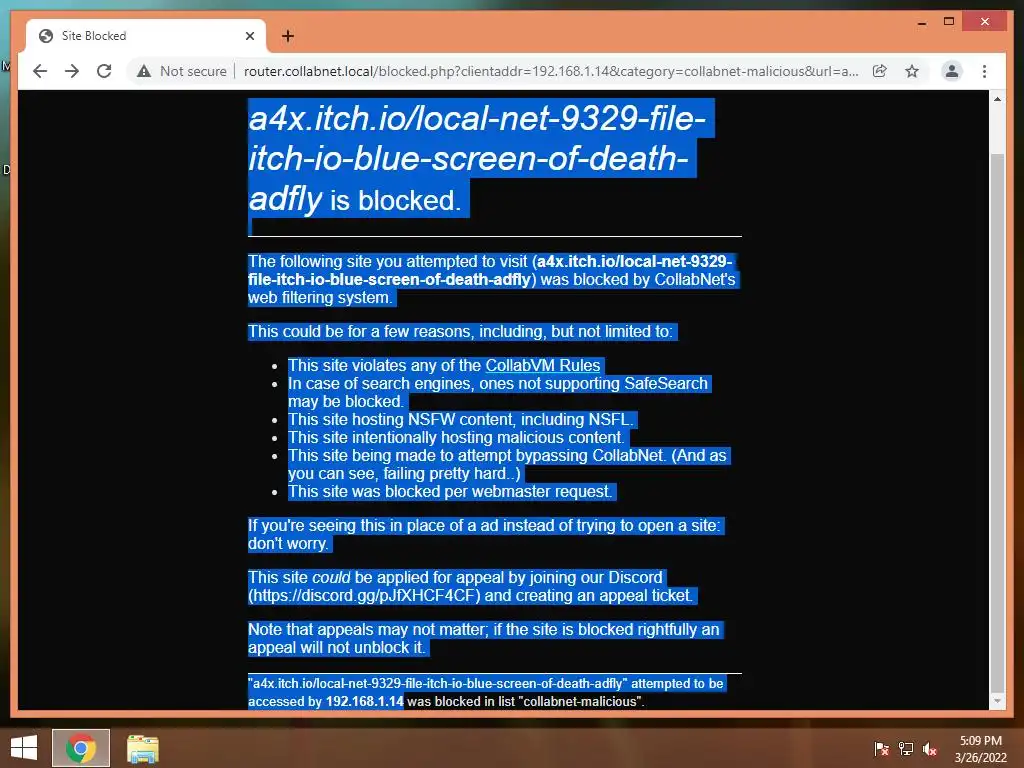Viewport: 1024px width, 768px height.
Task: Click the Not secure warning icon
Action: pos(144,71)
